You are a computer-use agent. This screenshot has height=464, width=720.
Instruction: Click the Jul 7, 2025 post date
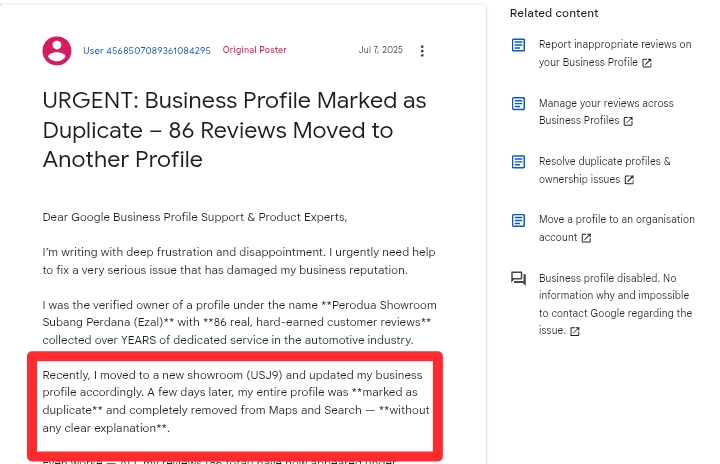tap(380, 50)
